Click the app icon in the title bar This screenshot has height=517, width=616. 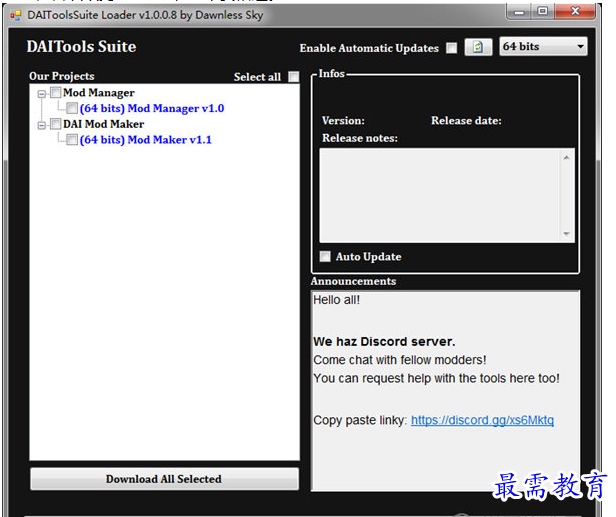click(x=16, y=15)
